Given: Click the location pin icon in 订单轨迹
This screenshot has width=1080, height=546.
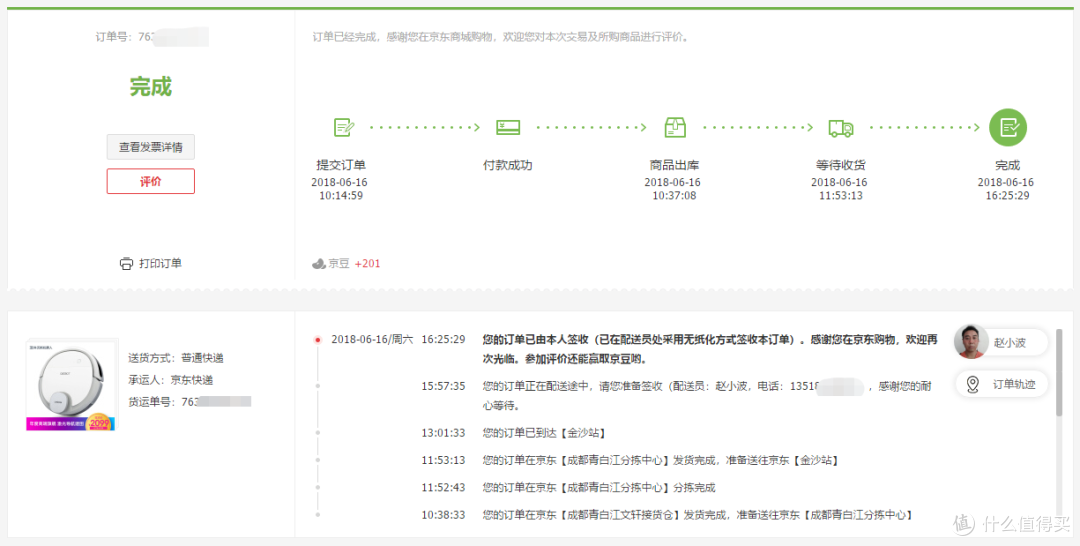Looking at the screenshot, I should (x=973, y=384).
